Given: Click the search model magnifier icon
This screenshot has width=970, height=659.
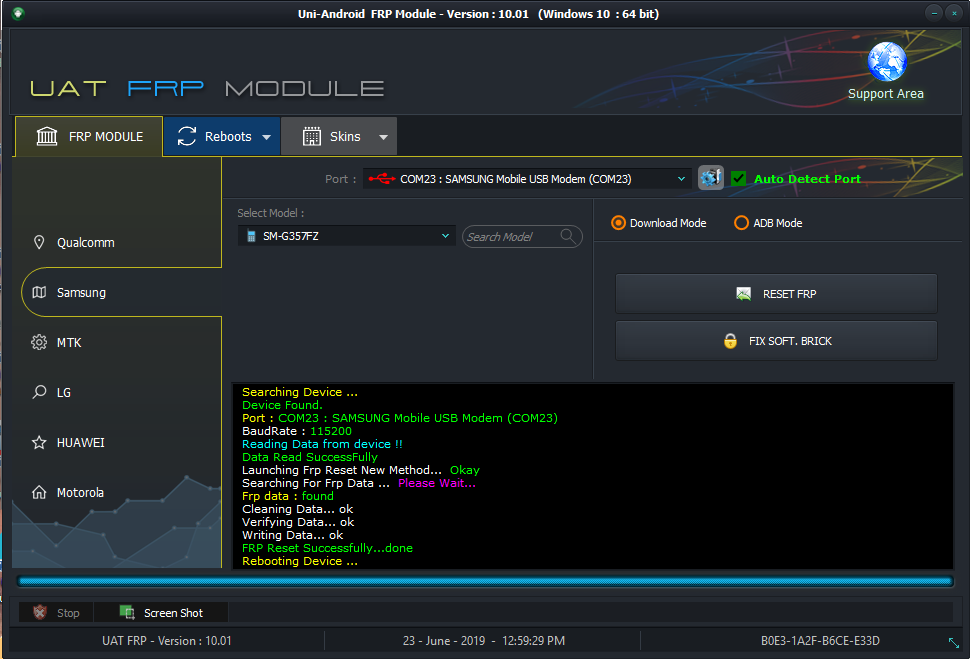Looking at the screenshot, I should tap(567, 236).
